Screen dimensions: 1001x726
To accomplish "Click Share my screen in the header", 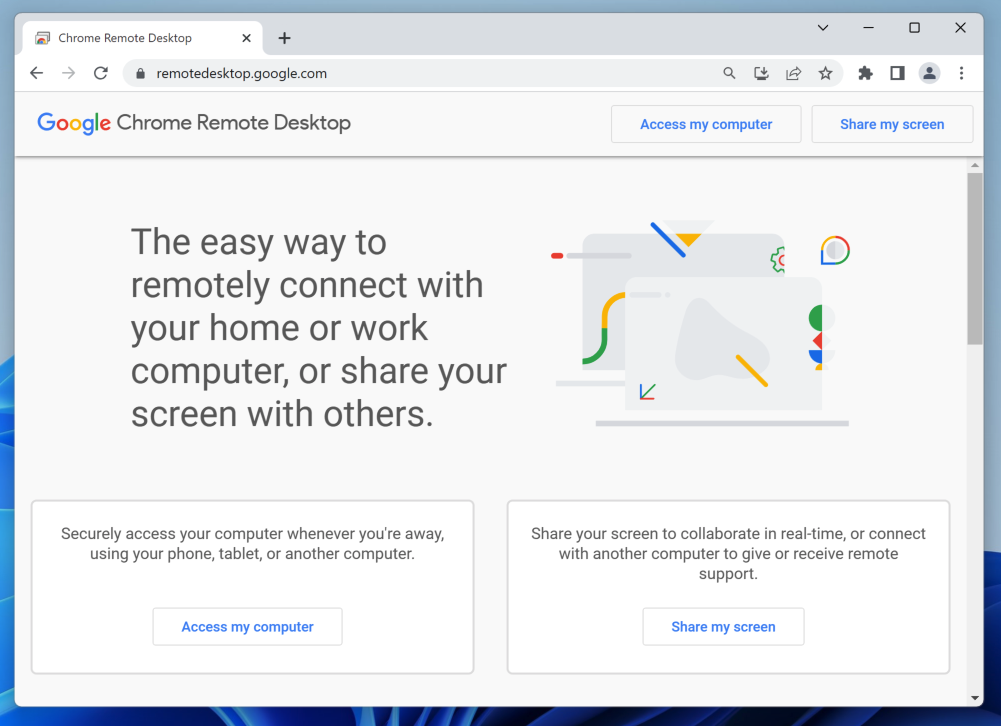I will (x=892, y=124).
